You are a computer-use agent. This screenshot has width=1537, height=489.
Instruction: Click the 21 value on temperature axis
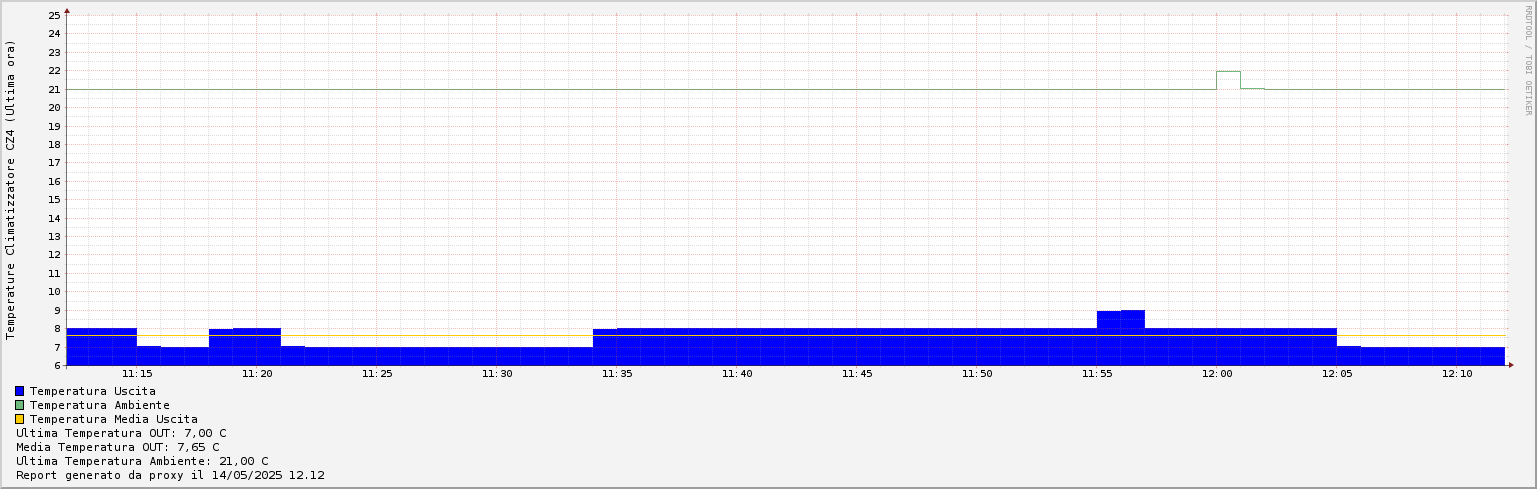[55, 89]
